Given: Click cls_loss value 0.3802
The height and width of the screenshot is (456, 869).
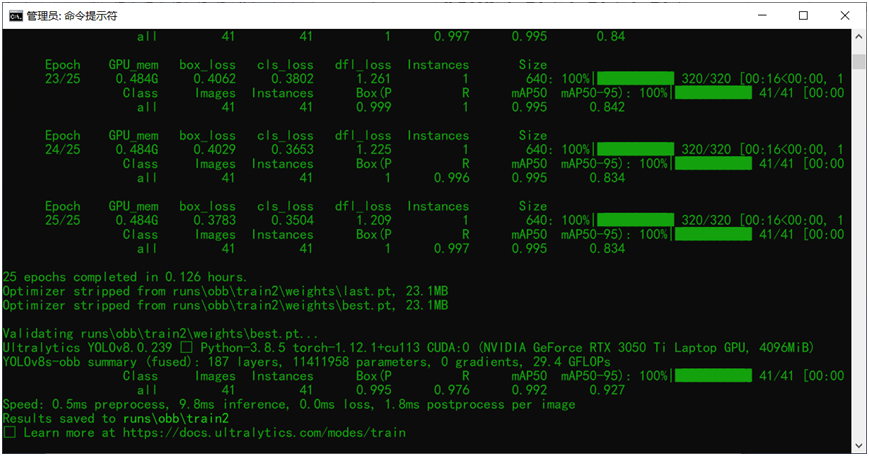Looking at the screenshot, I should [293, 79].
